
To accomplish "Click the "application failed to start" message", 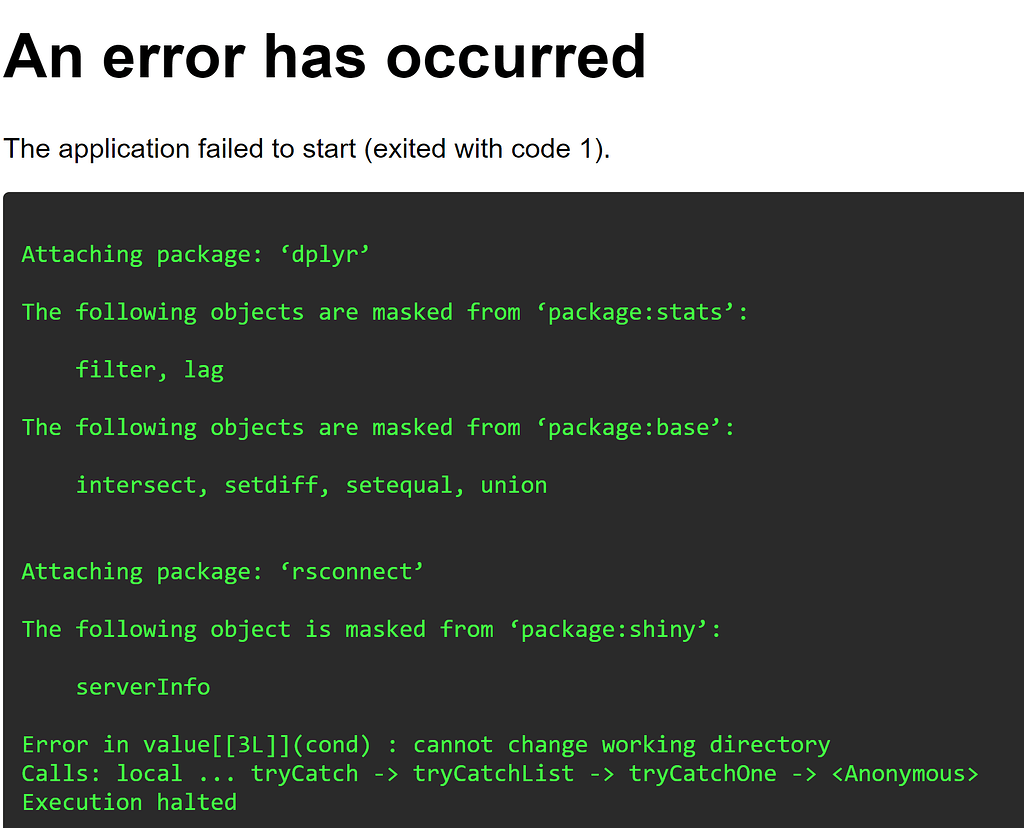I will click(x=306, y=149).
